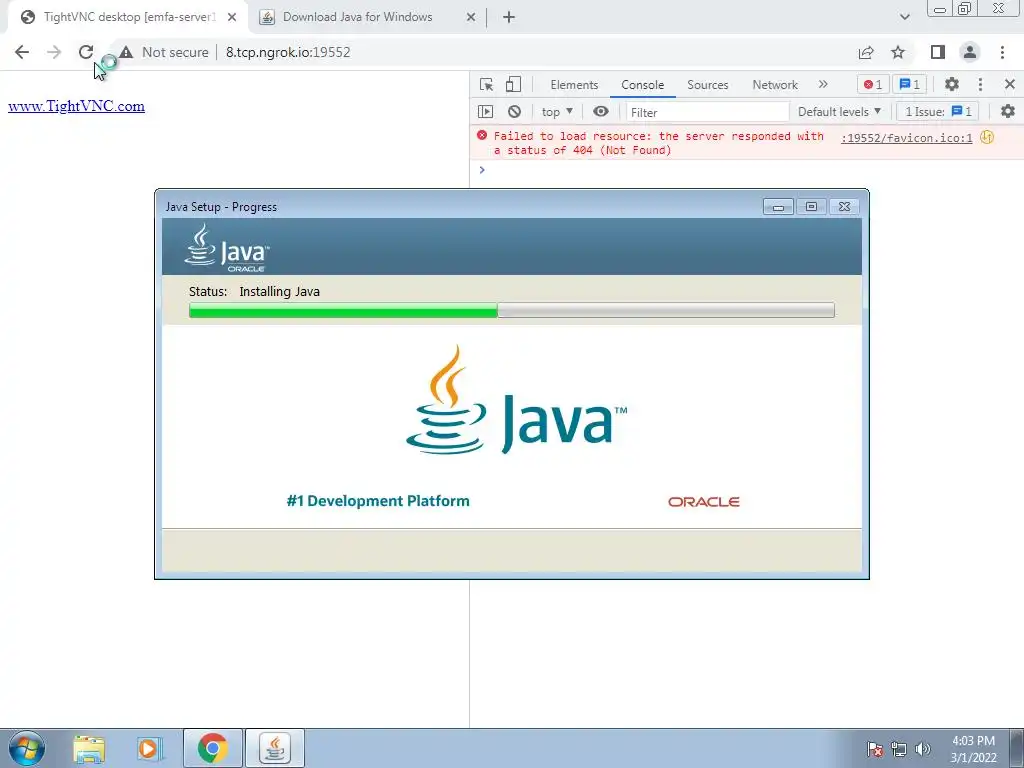Viewport: 1024px width, 768px height.
Task: Click the blue issues count badge
Action: [909, 84]
